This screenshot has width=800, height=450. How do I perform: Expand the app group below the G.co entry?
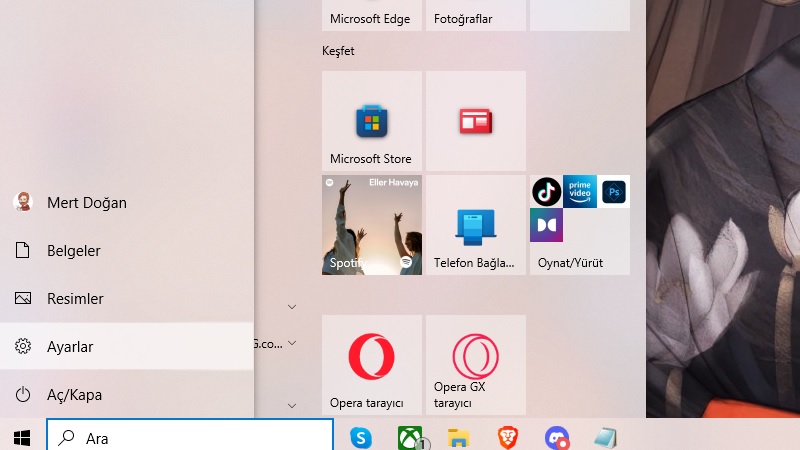(292, 406)
